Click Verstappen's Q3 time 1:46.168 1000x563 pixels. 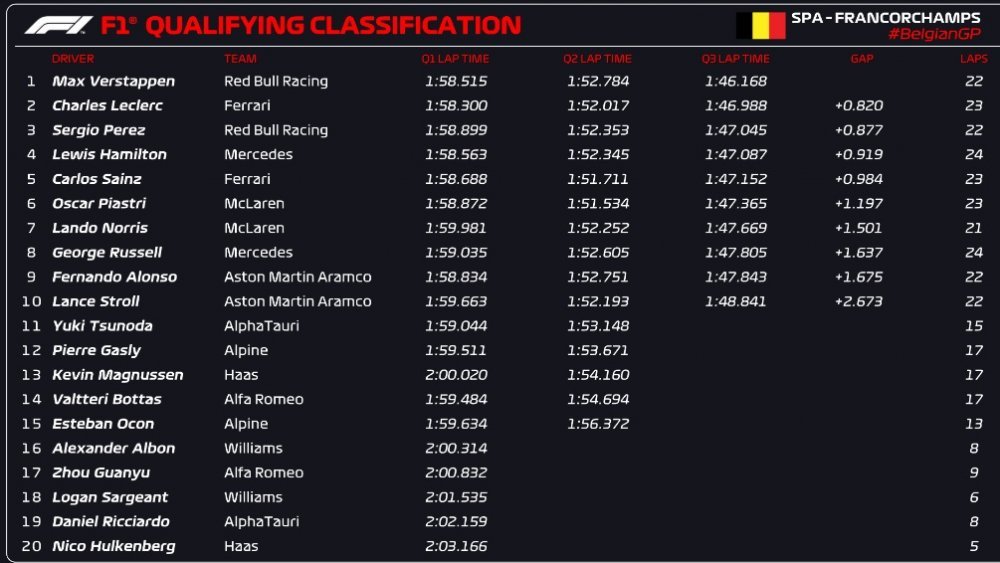(735, 81)
